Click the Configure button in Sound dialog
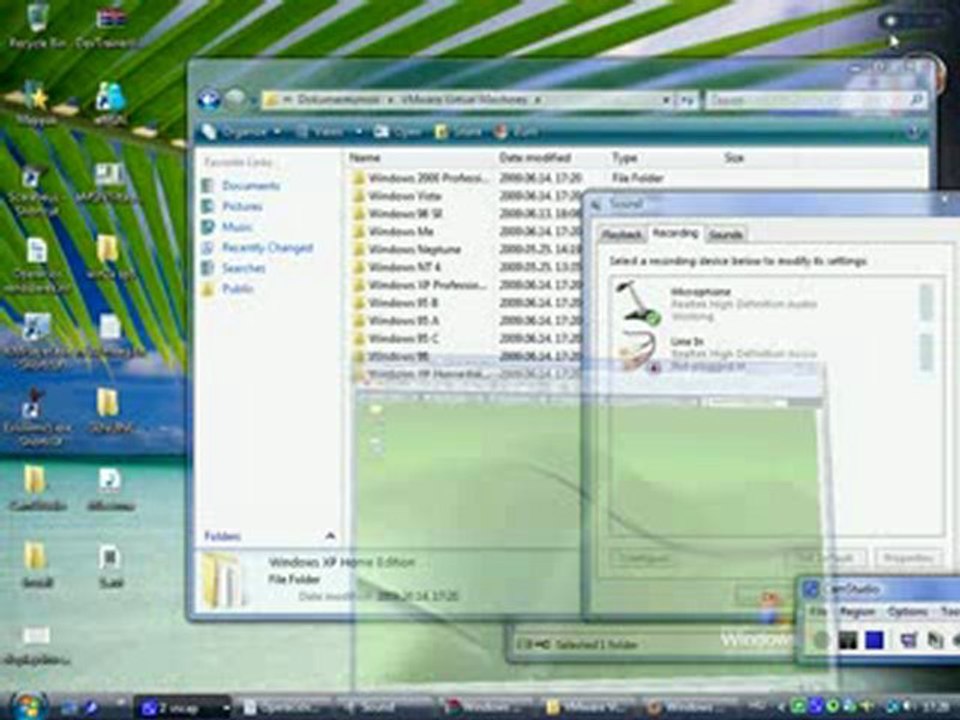This screenshot has width=960, height=720. tap(643, 558)
